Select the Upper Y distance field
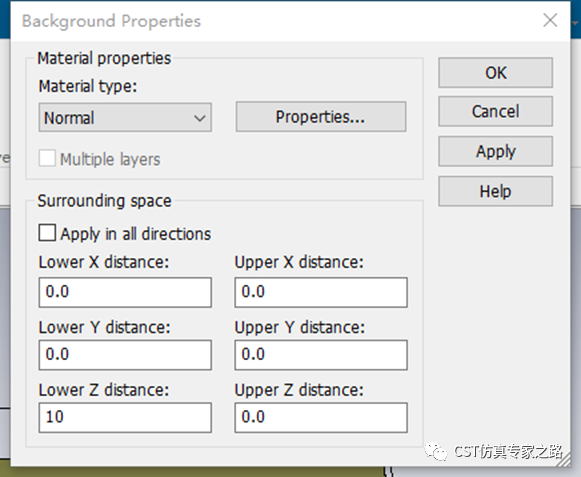581x477 pixels. point(321,355)
